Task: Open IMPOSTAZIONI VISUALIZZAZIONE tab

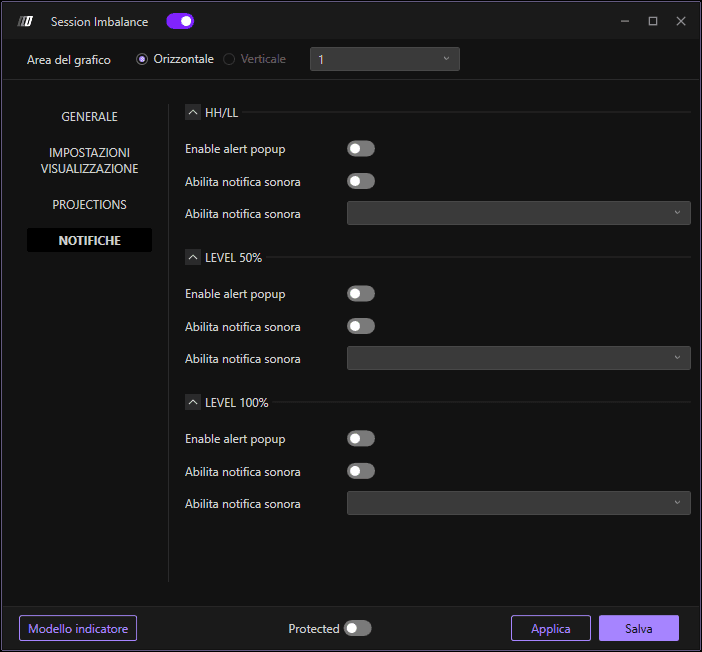Action: point(90,161)
